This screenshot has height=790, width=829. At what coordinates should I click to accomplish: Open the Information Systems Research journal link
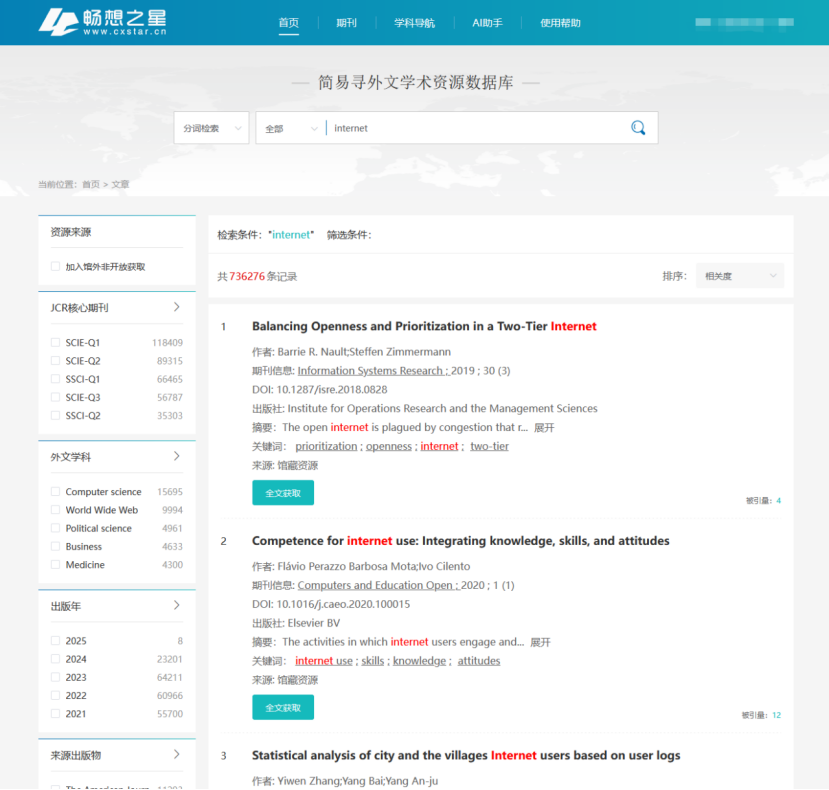(371, 371)
